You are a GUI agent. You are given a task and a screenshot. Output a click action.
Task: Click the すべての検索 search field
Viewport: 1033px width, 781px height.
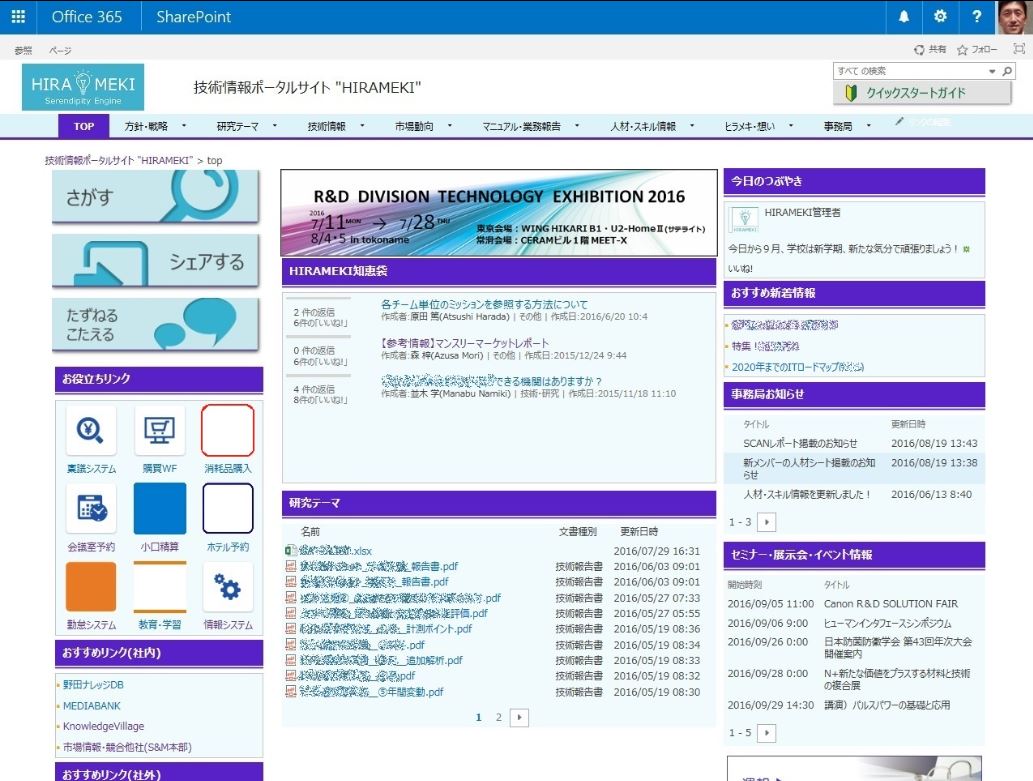[909, 71]
